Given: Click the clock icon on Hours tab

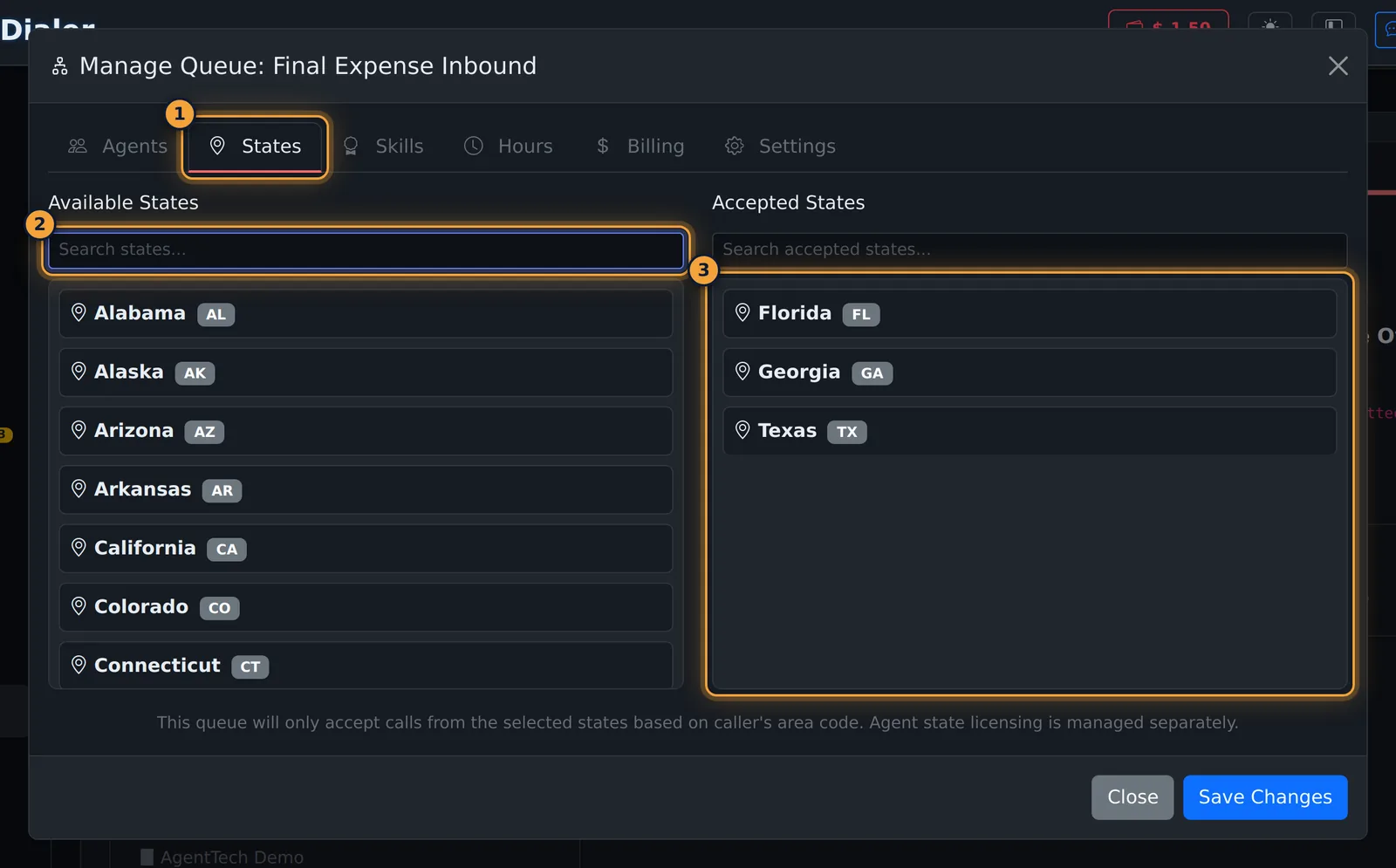Looking at the screenshot, I should 473,146.
